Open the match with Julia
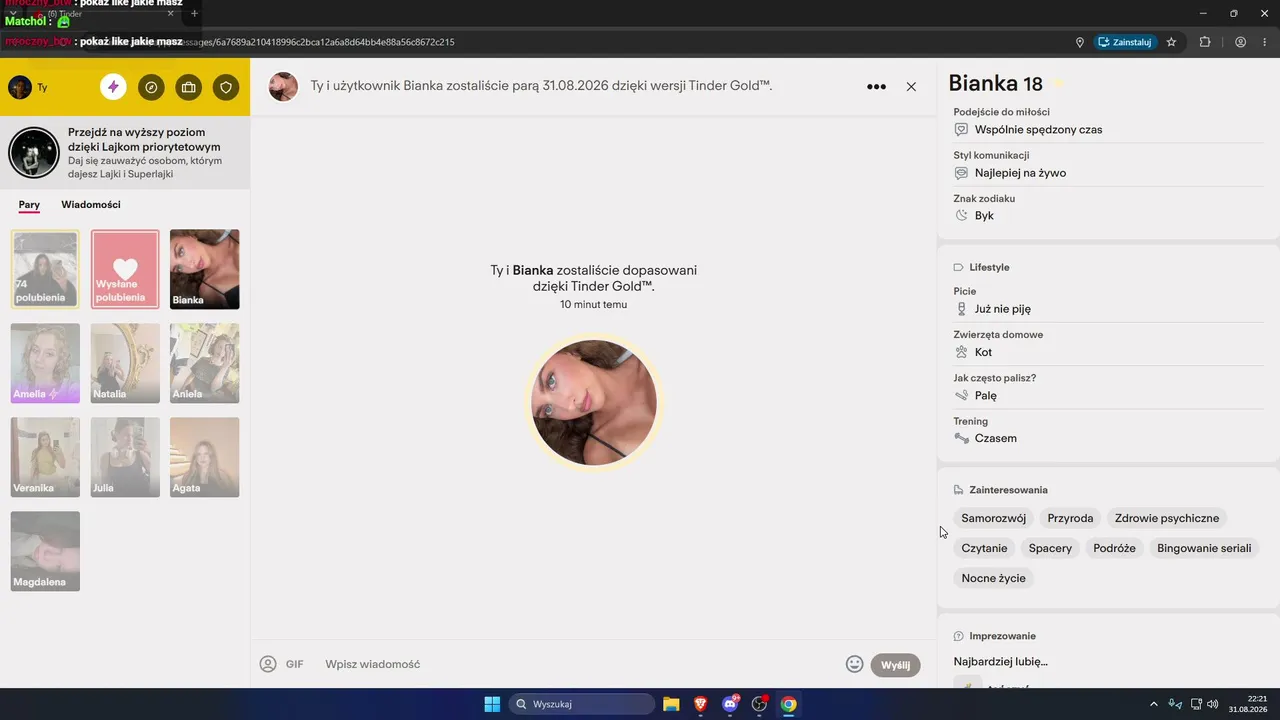1280x720 pixels. (125, 457)
